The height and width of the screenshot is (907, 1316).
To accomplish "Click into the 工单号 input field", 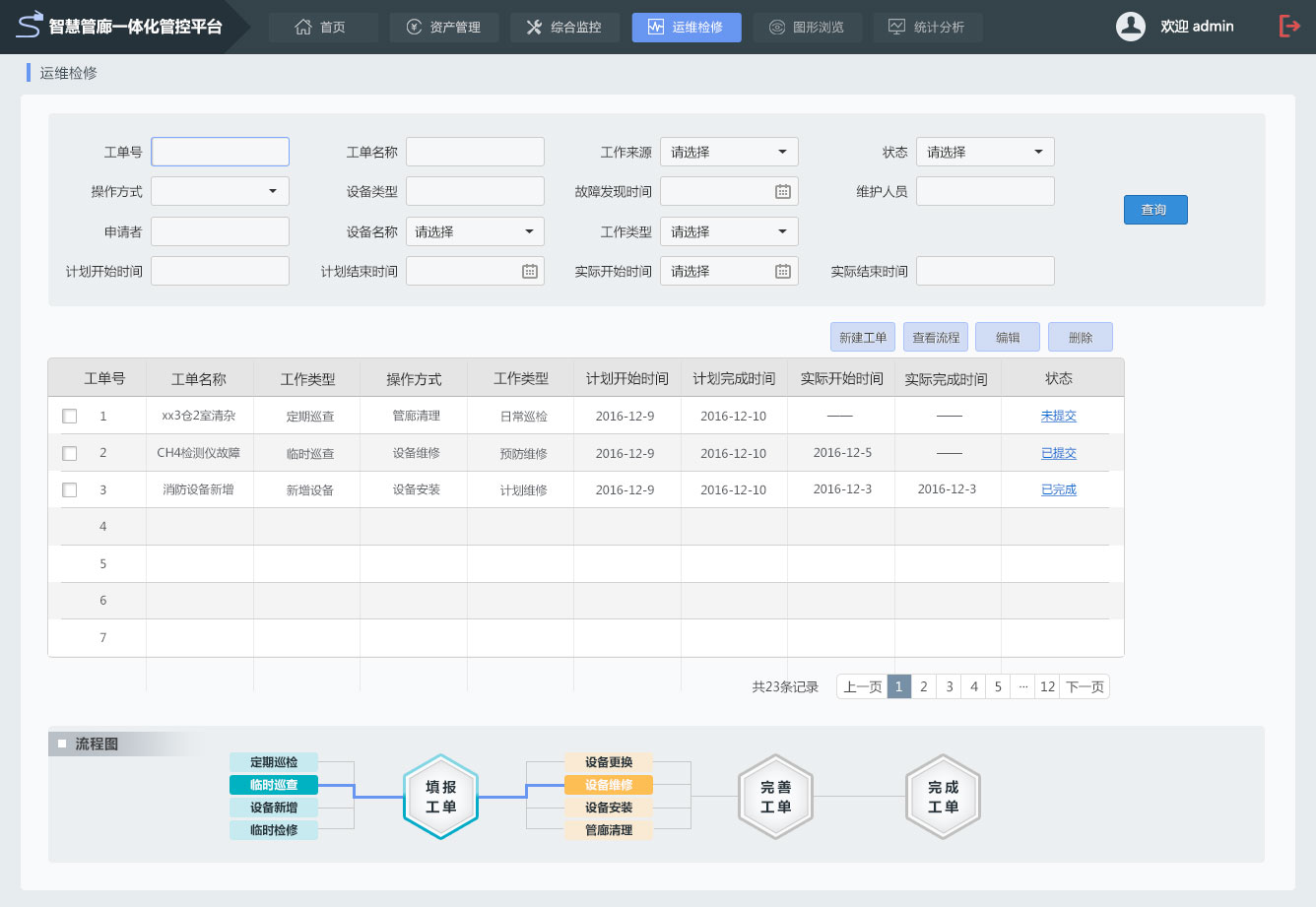I will point(220,152).
